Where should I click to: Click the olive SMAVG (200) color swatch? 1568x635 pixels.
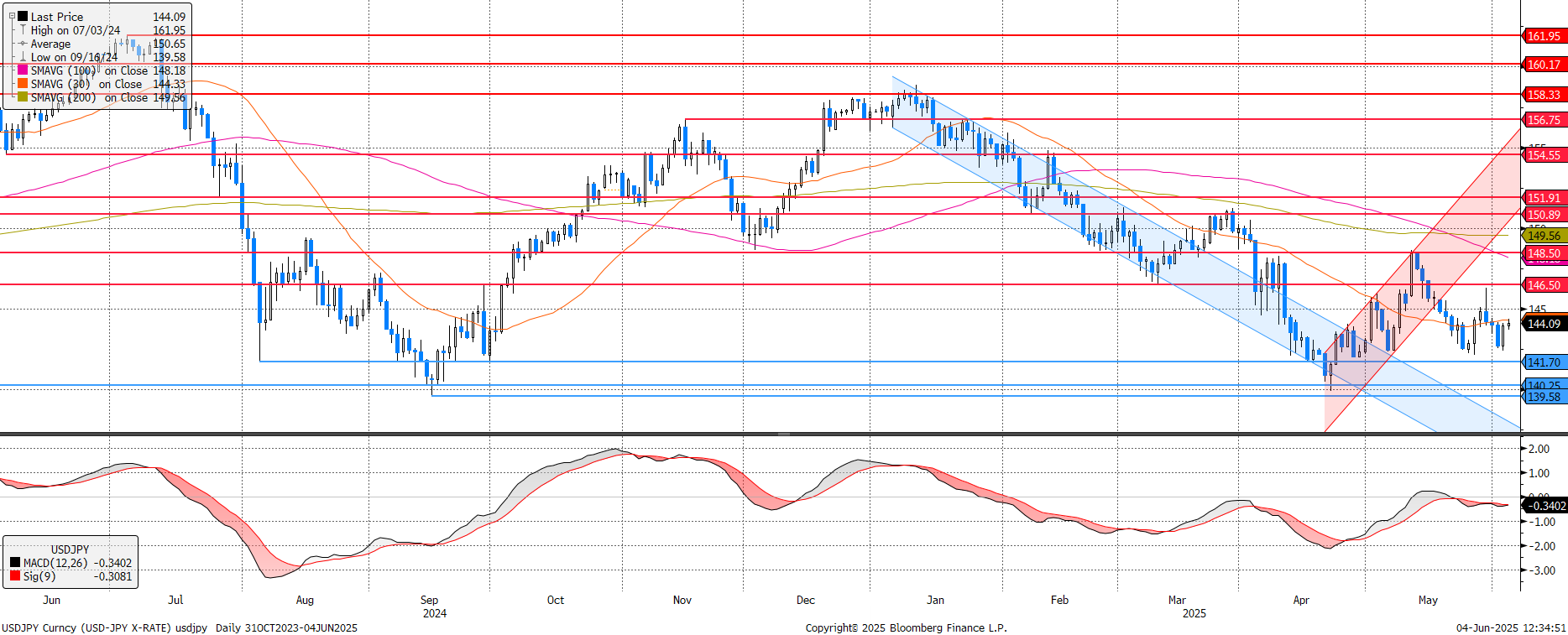23,97
